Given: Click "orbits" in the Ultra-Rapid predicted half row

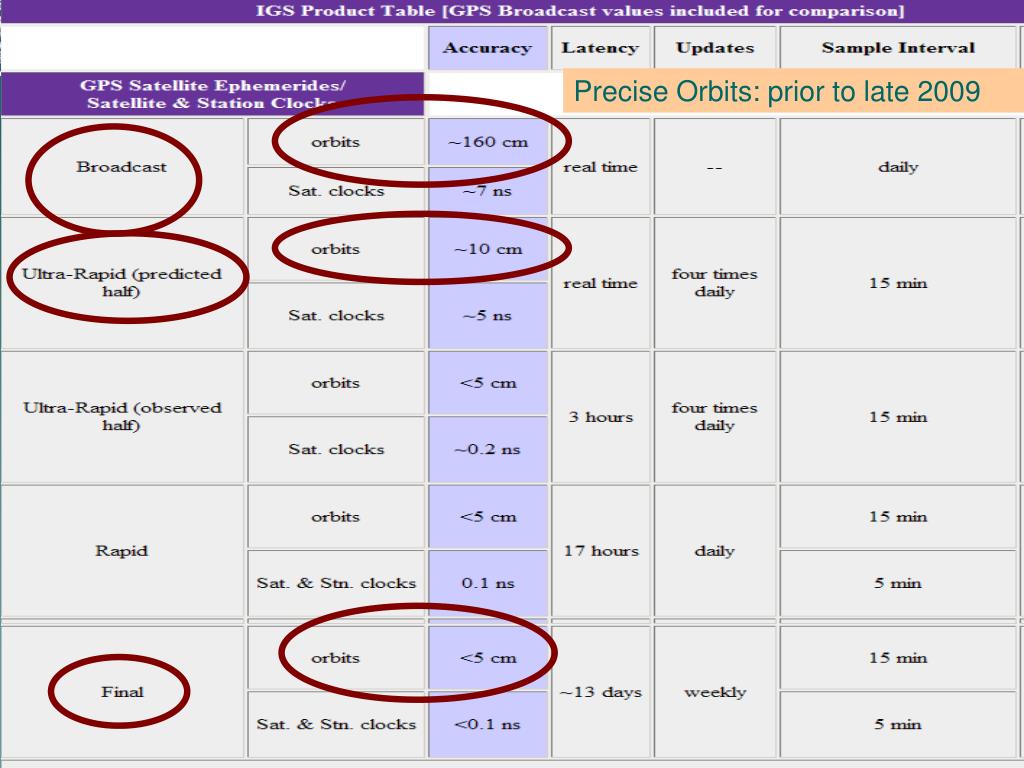Looking at the screenshot, I should pos(335,249).
